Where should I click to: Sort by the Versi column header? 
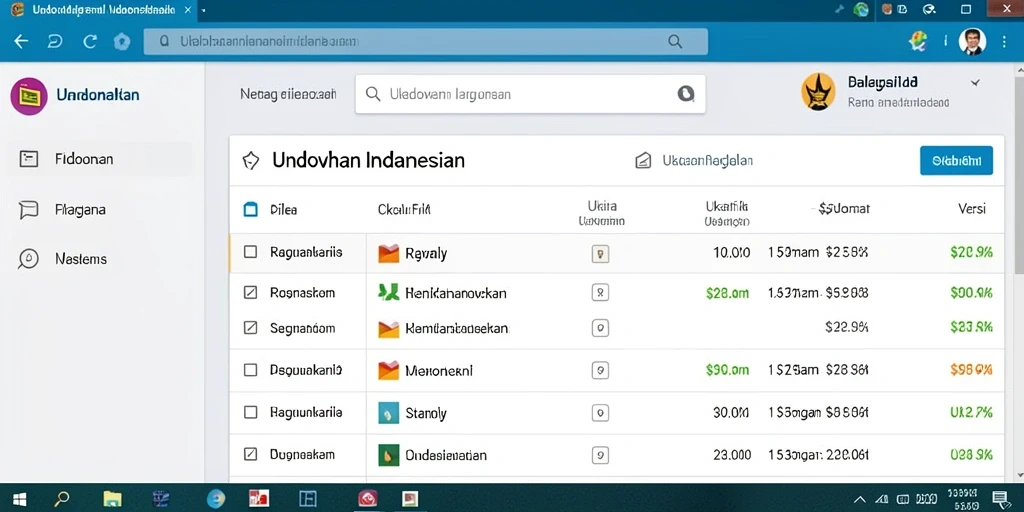(972, 209)
